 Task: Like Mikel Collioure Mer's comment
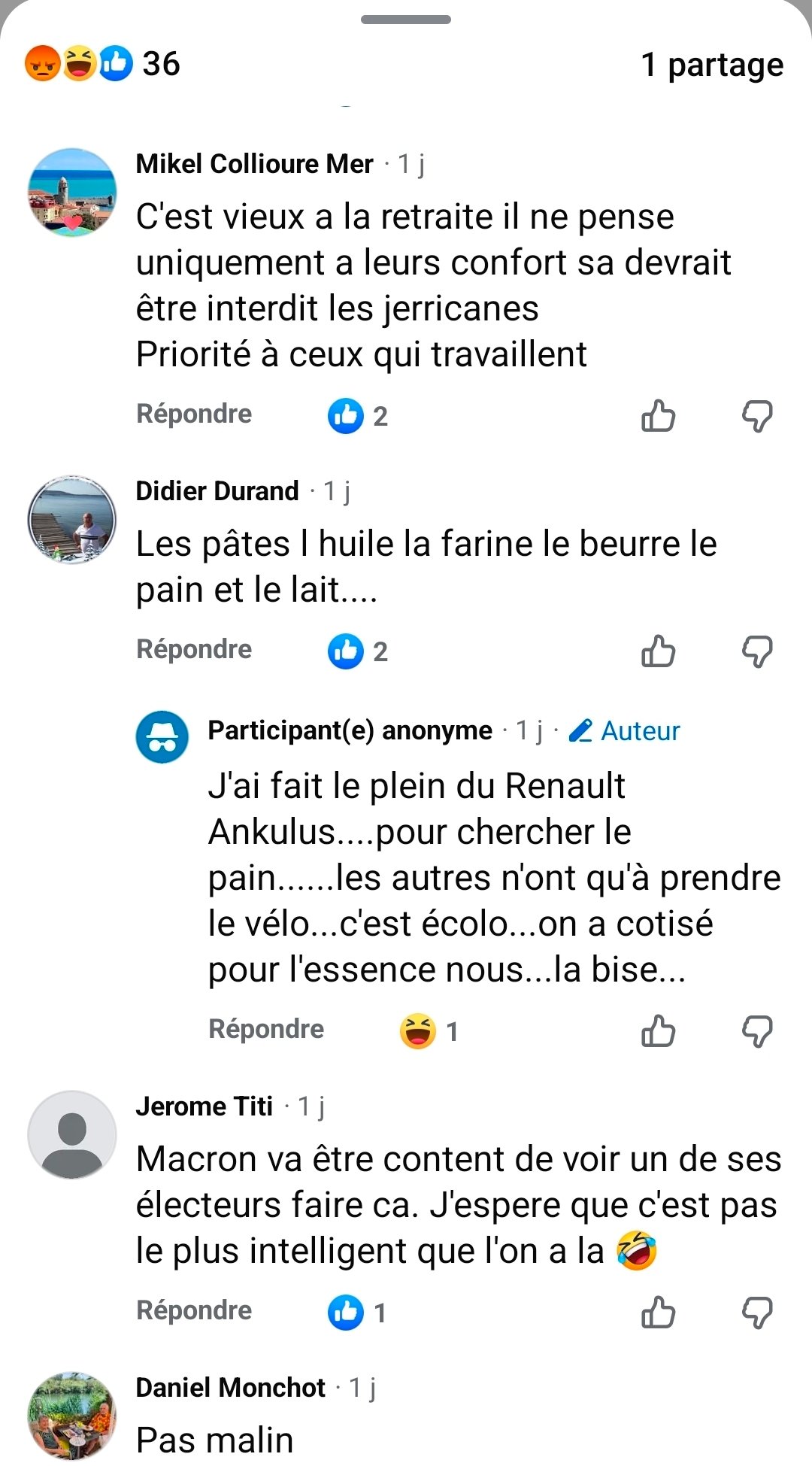pos(658,415)
